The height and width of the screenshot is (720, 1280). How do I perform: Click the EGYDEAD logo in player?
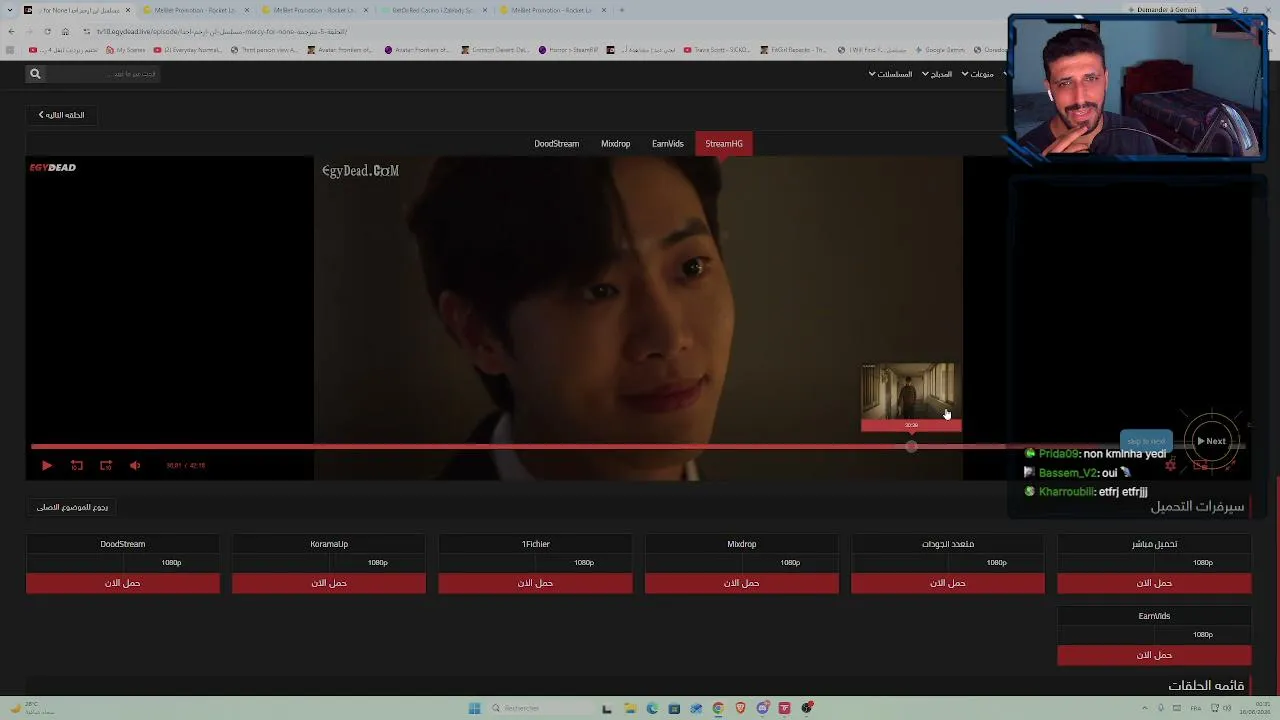(52, 168)
